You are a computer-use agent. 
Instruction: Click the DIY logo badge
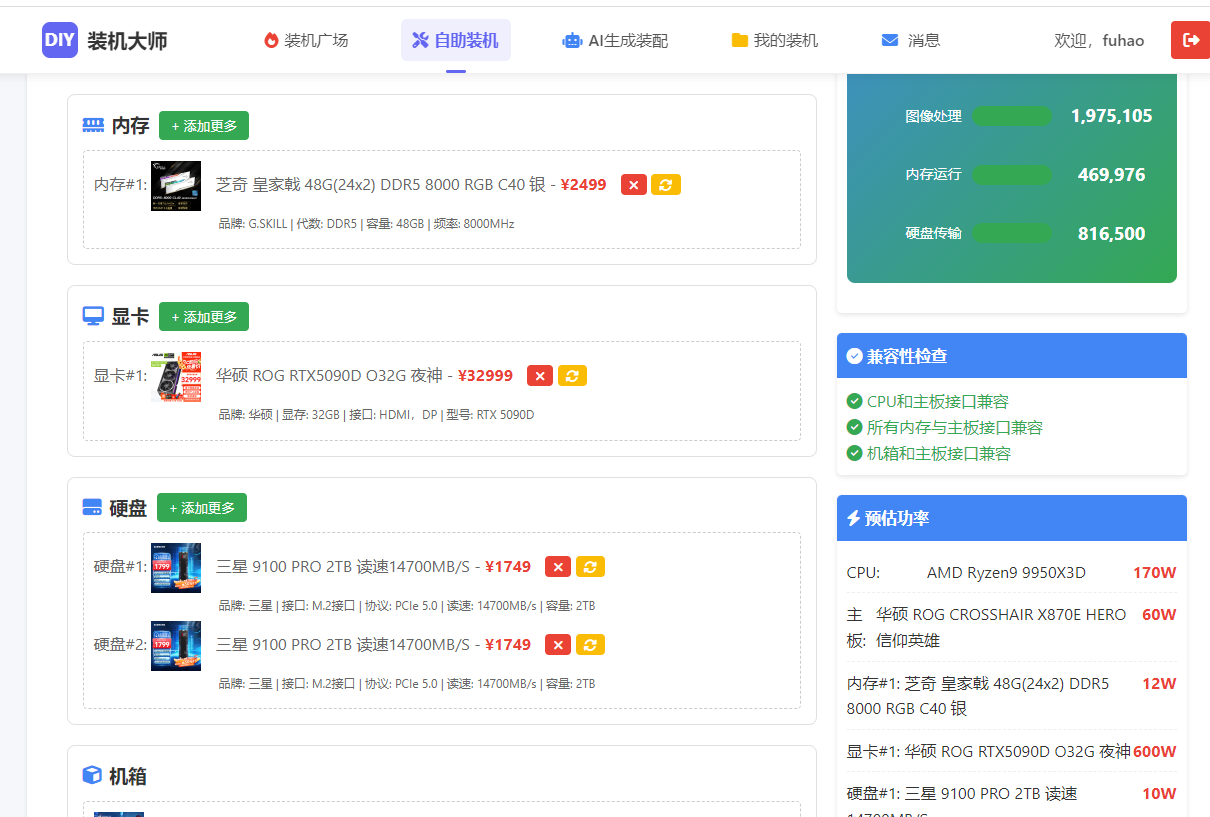[60, 40]
